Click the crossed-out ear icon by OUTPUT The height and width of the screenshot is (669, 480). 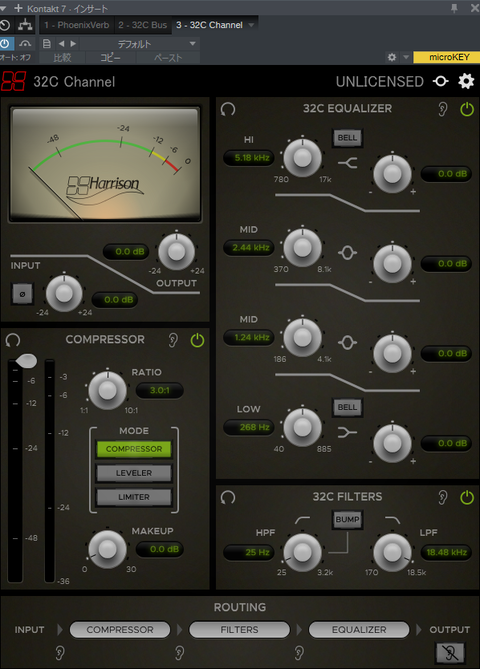450,652
